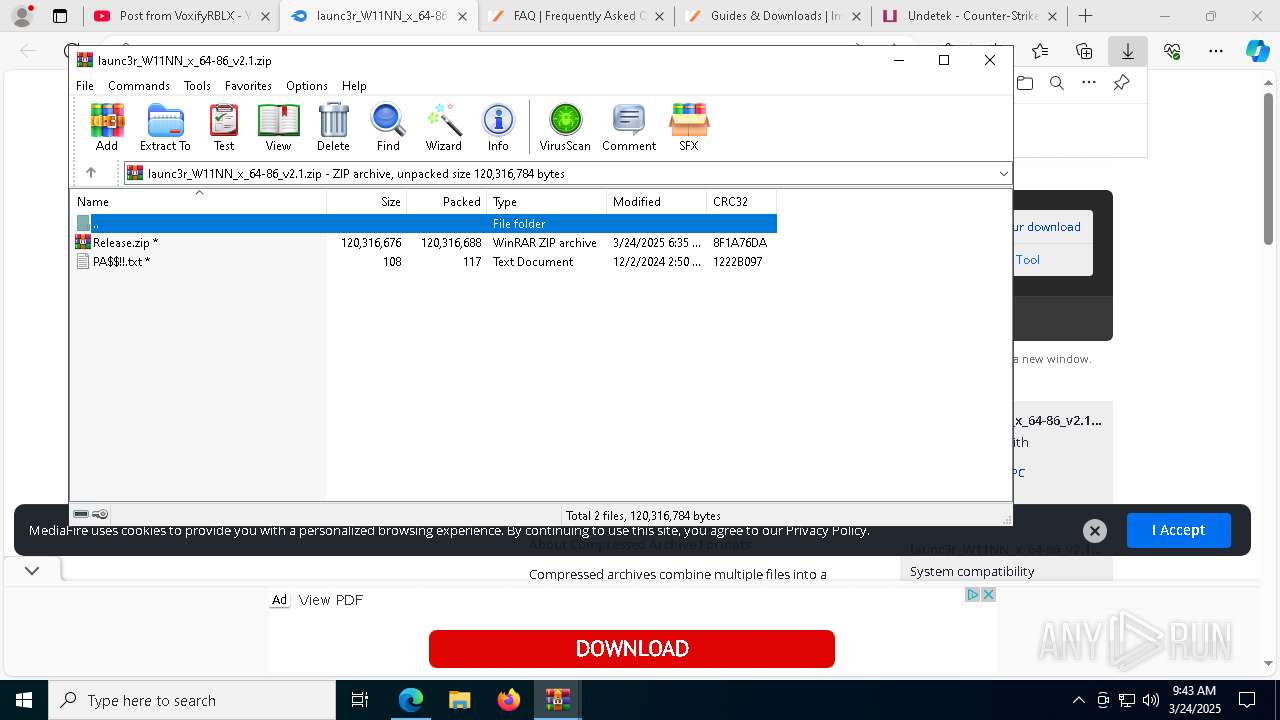The width and height of the screenshot is (1280, 720).
Task: Open the Options menu
Action: point(307,86)
